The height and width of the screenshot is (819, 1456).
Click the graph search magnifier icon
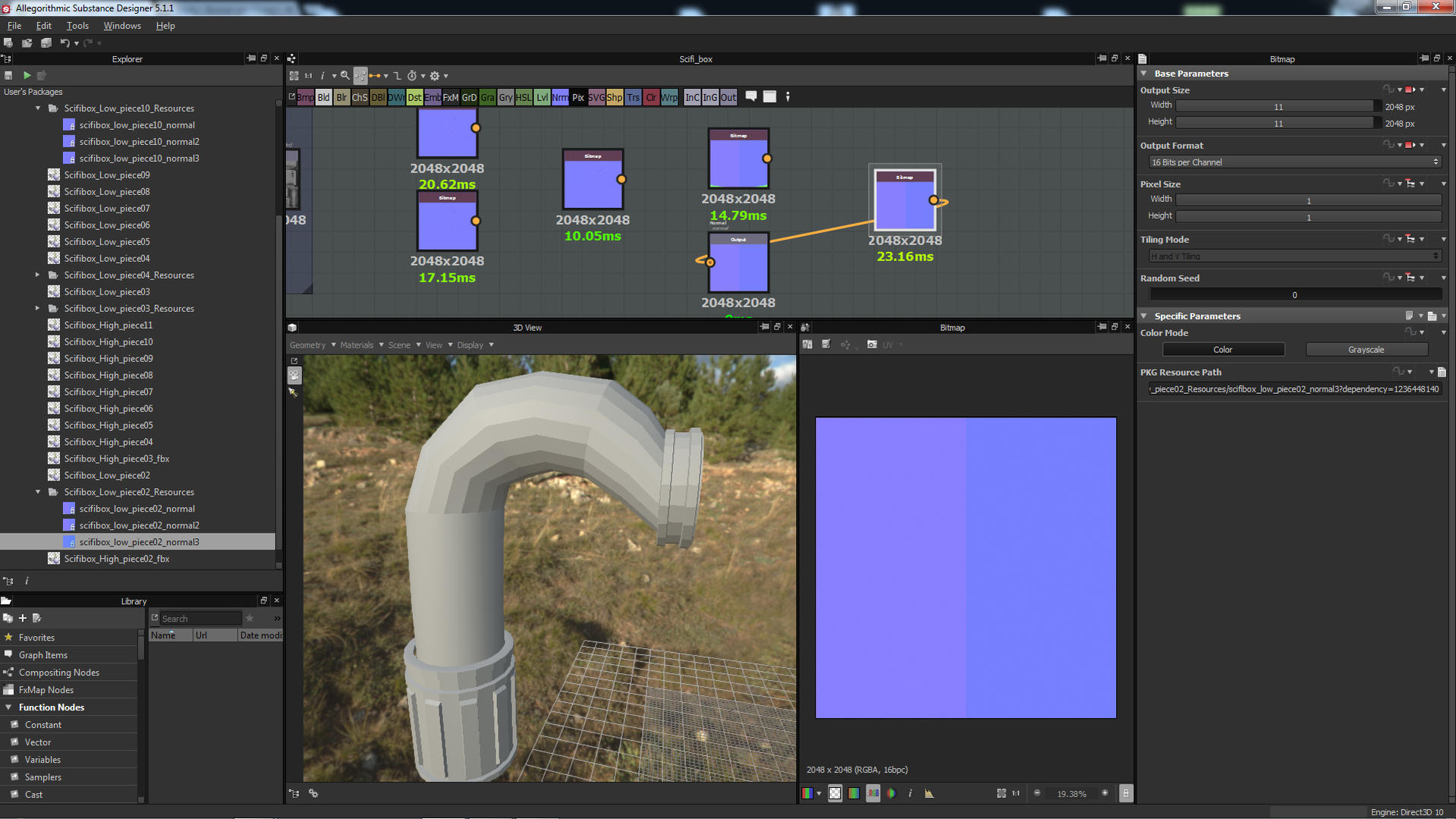point(345,76)
